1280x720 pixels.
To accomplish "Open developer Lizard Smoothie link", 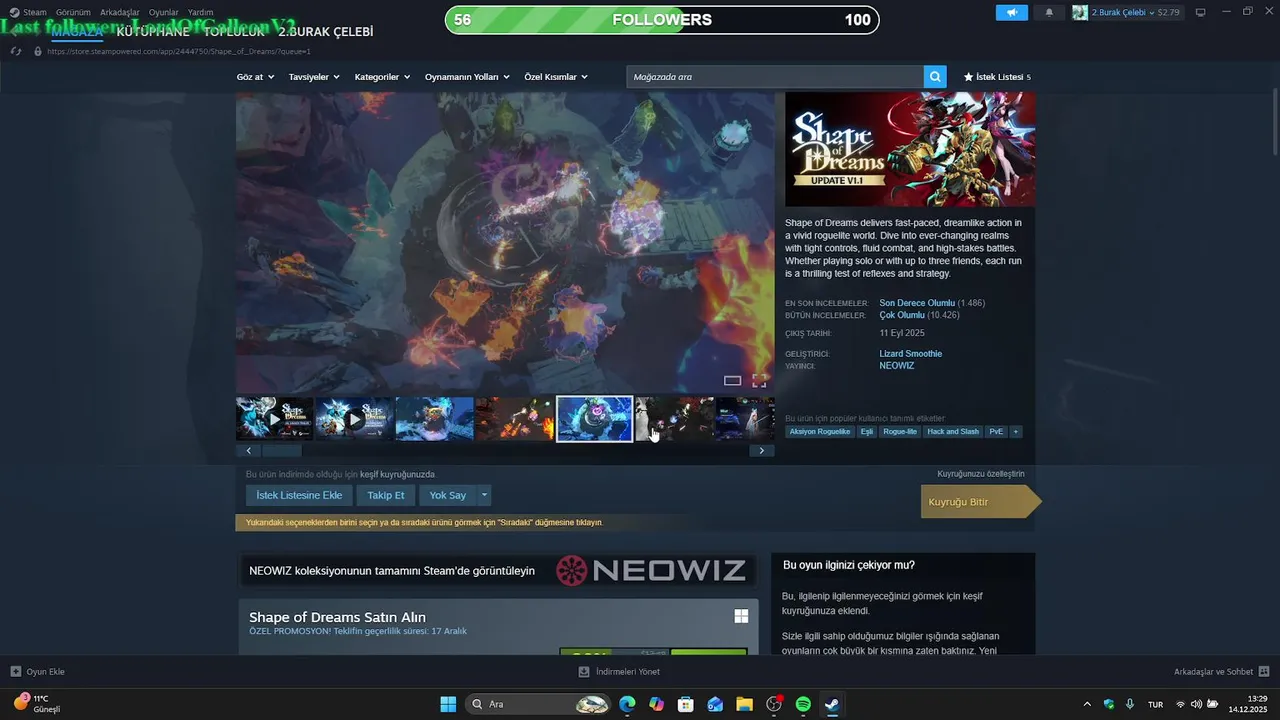I will pos(911,353).
